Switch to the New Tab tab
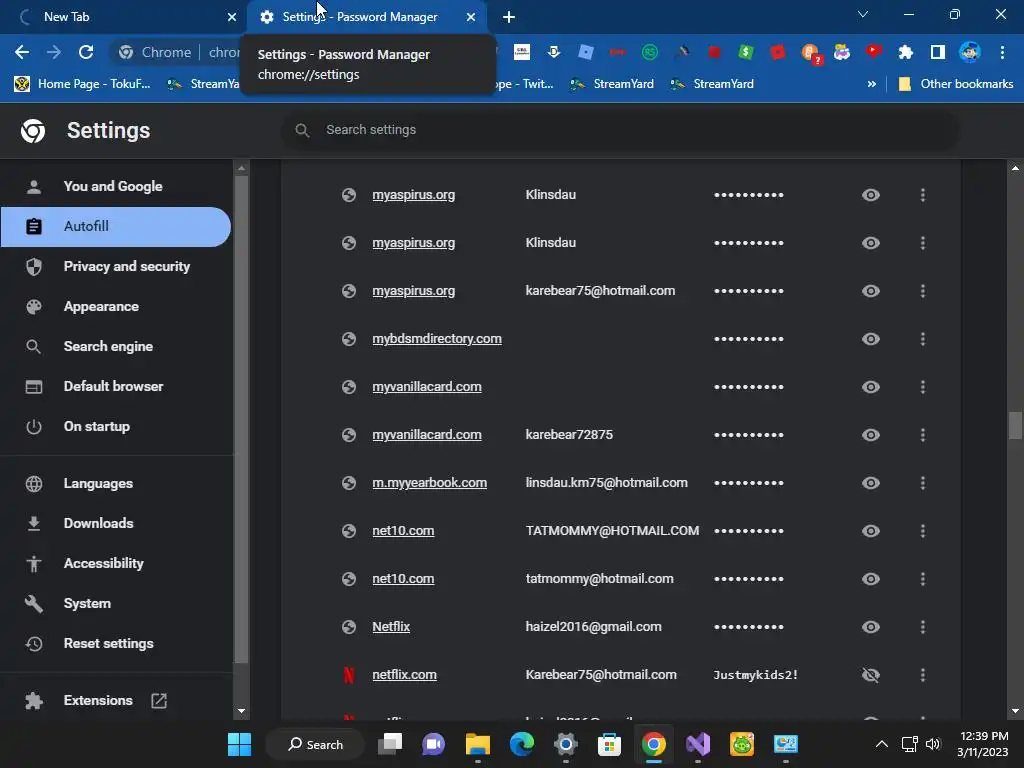 [x=123, y=17]
